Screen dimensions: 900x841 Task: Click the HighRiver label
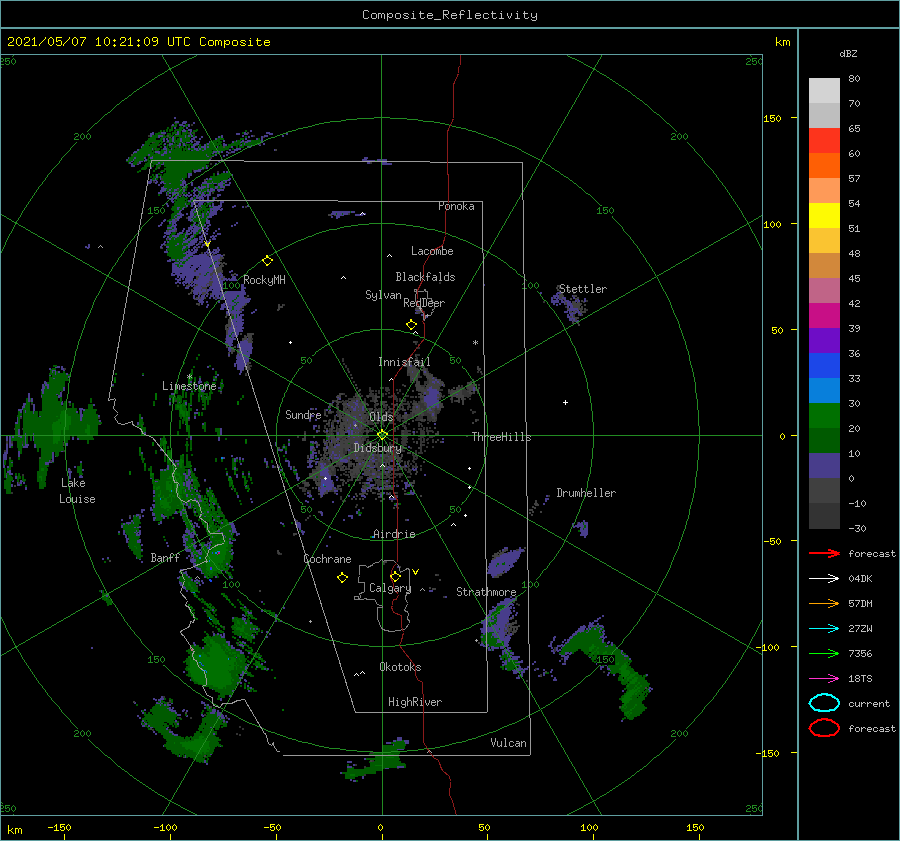point(415,702)
